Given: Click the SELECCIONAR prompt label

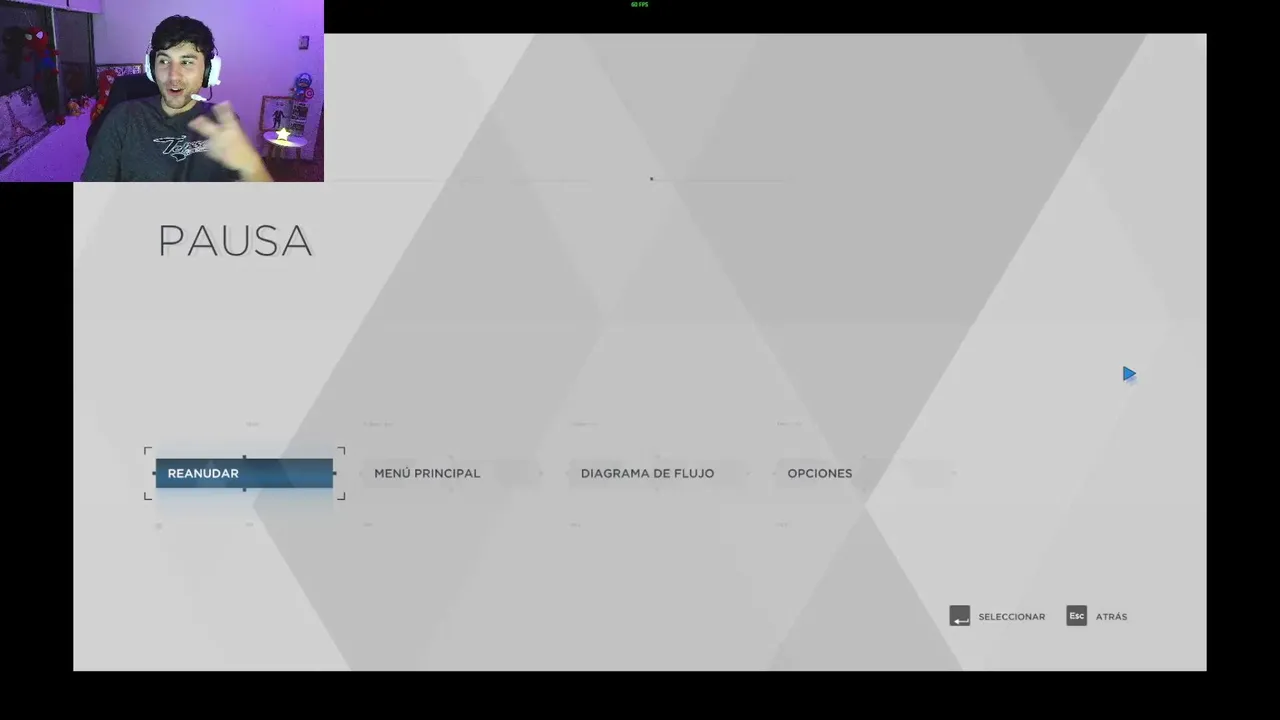Looking at the screenshot, I should (1011, 617).
